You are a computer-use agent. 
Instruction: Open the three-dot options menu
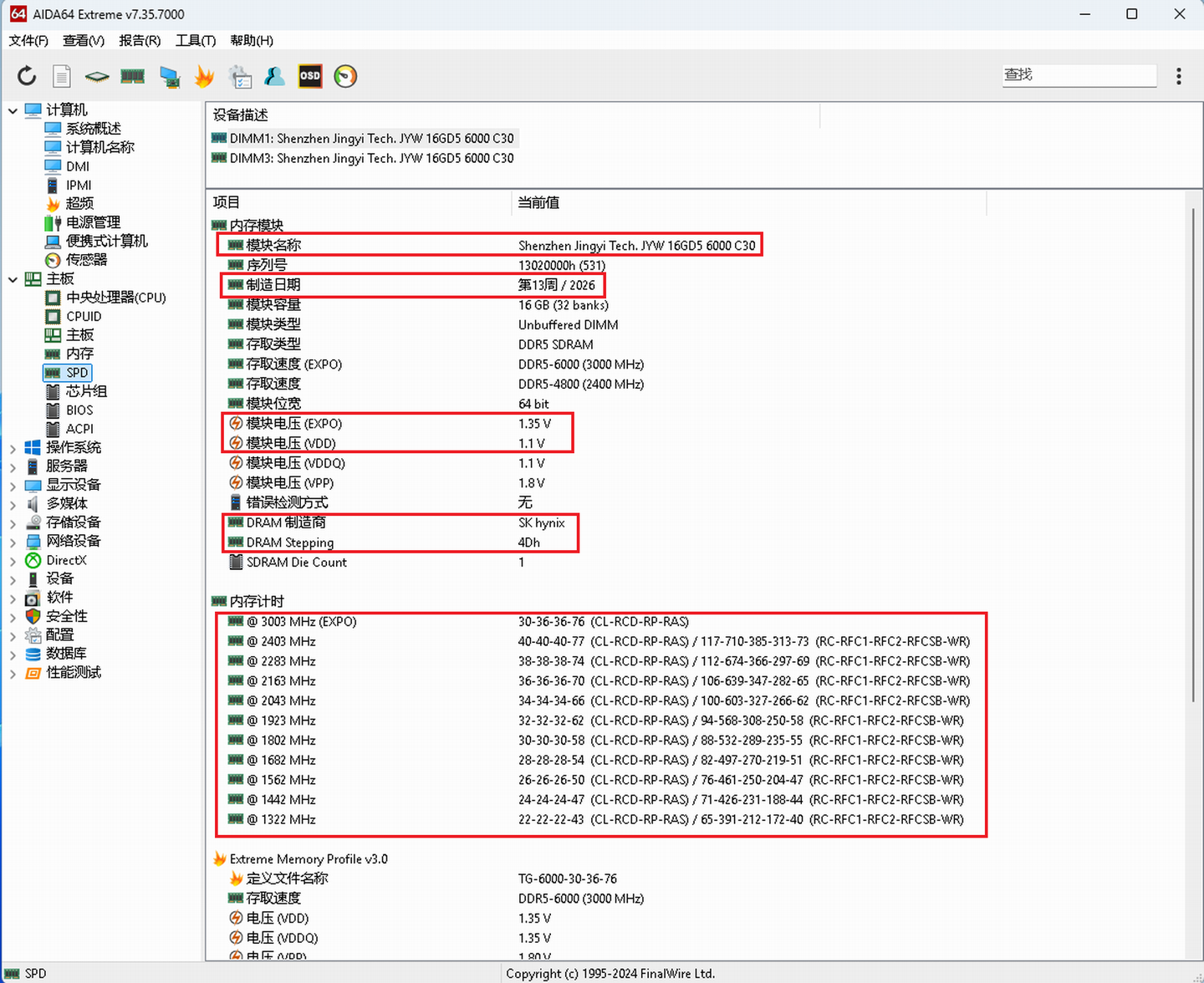point(1179,76)
